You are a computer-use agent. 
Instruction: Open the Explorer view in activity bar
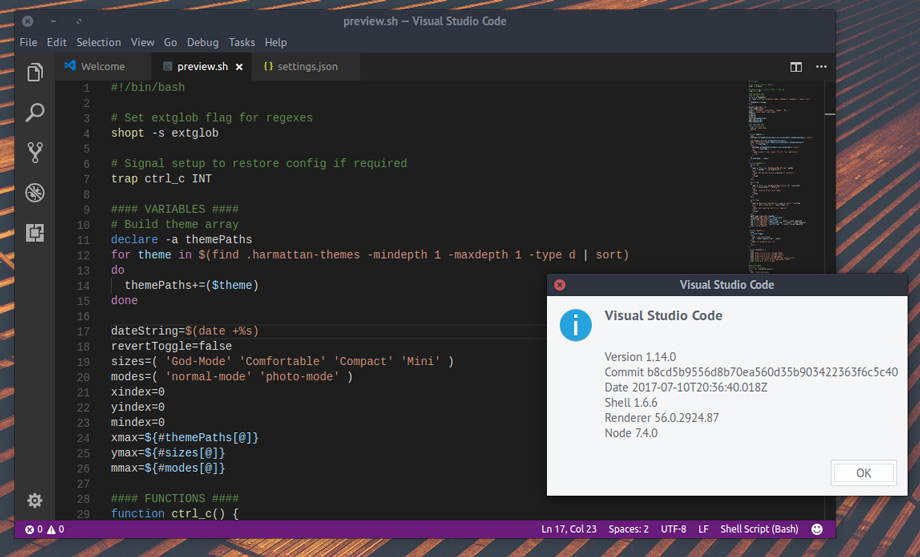coord(35,72)
